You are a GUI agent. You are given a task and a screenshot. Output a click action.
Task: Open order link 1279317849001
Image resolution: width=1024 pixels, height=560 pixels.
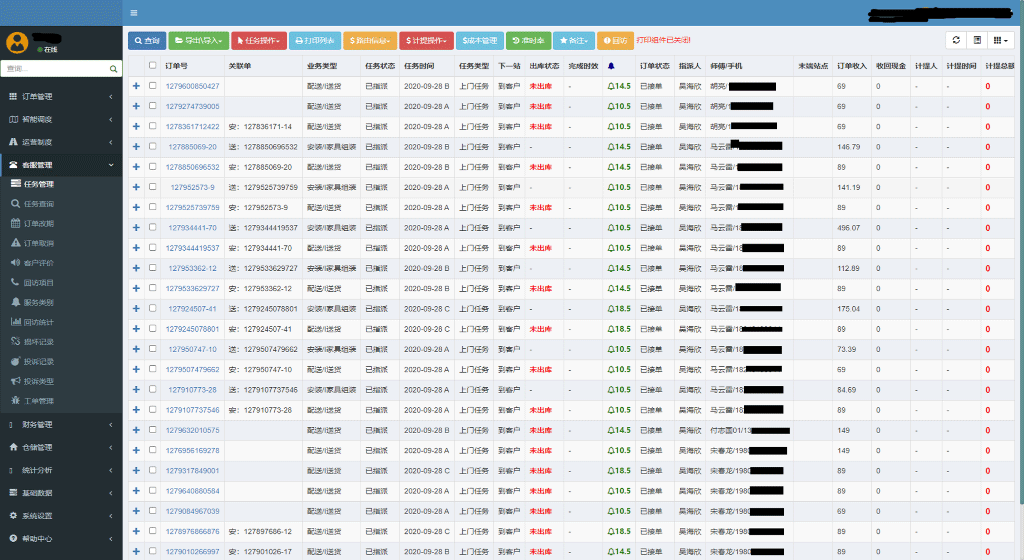(x=193, y=471)
